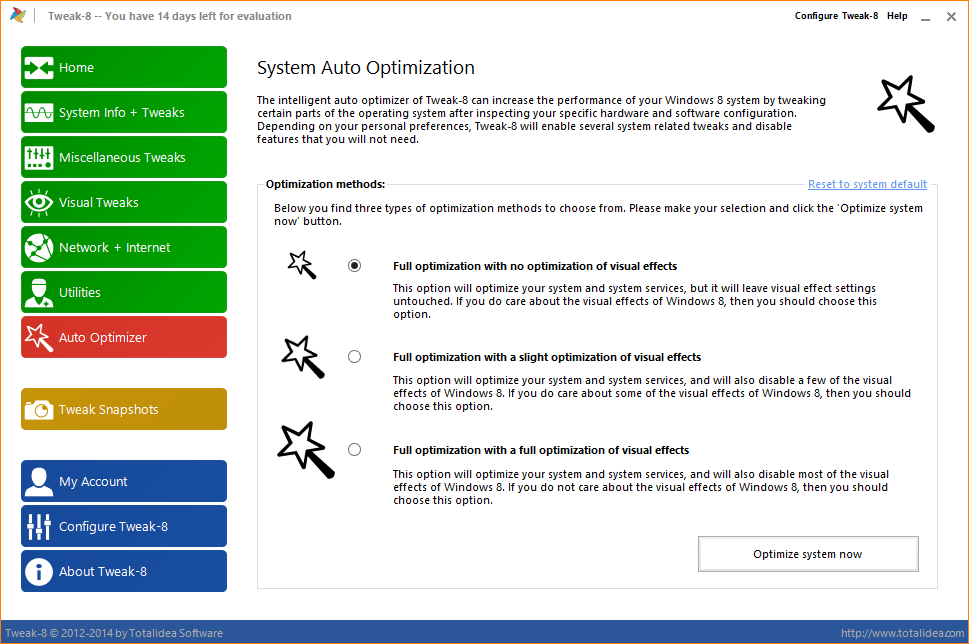This screenshot has width=969, height=644.
Task: Click the copyright Totalidea Software footer text
Action: coord(114,633)
